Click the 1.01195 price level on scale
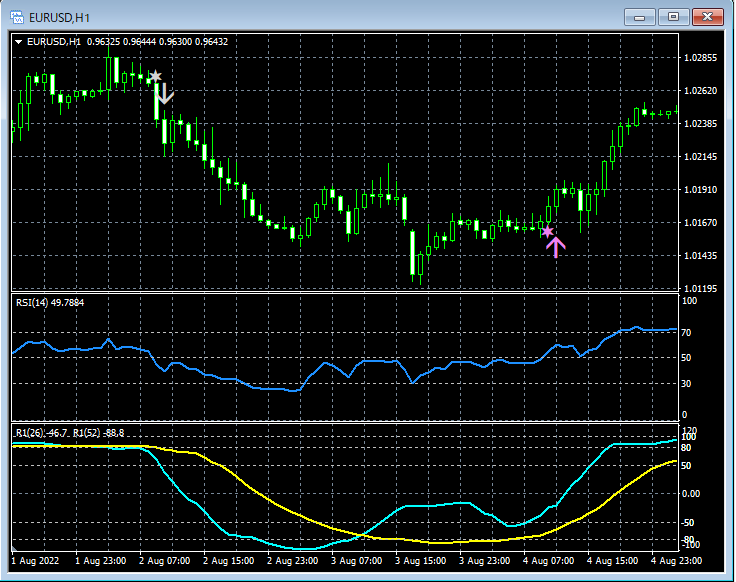The height and width of the screenshot is (582, 736). coord(699,288)
